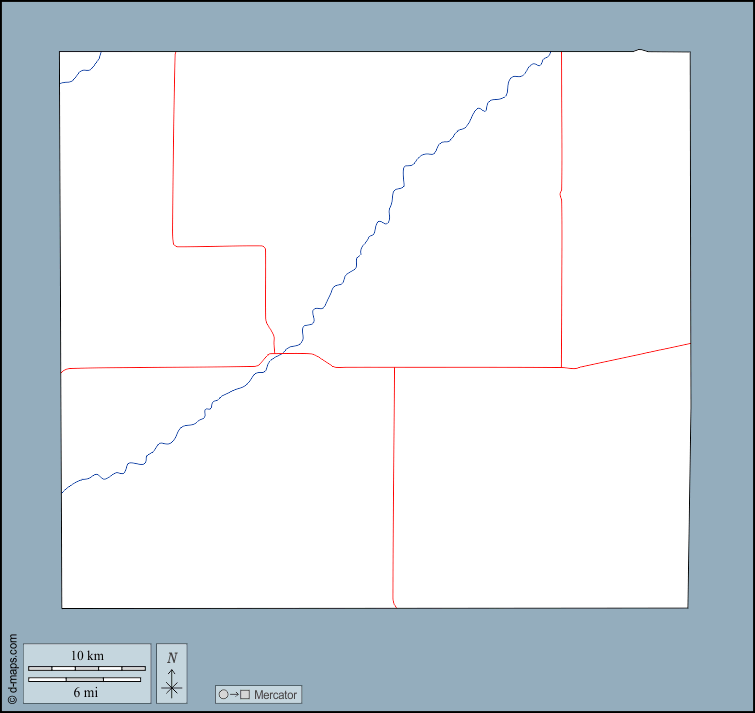This screenshot has height=713, width=755.
Task: Click the river and road crossing at center
Action: point(284,353)
